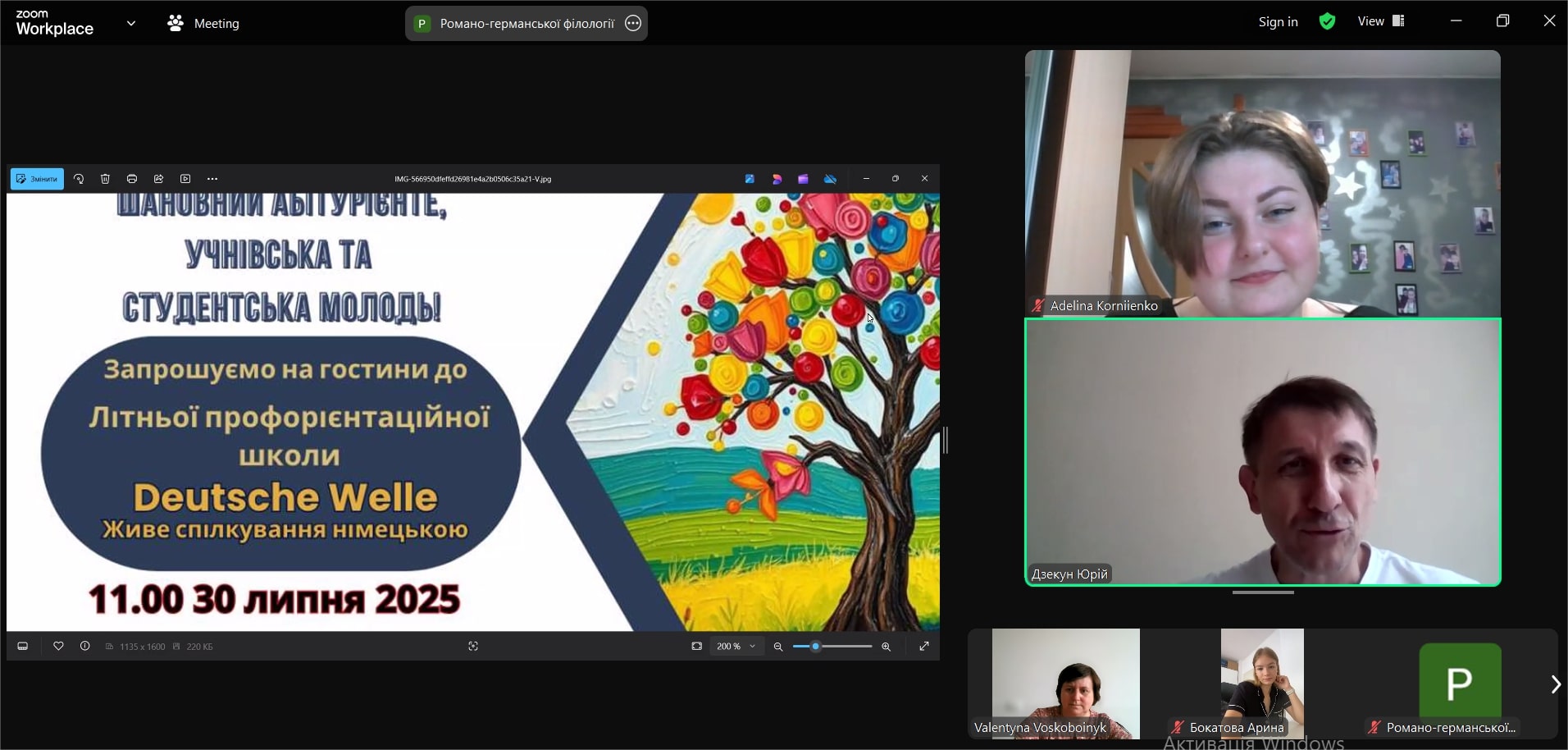The width and height of the screenshot is (1568, 750).
Task: Maximize the Photos viewer window
Action: [x=896, y=179]
